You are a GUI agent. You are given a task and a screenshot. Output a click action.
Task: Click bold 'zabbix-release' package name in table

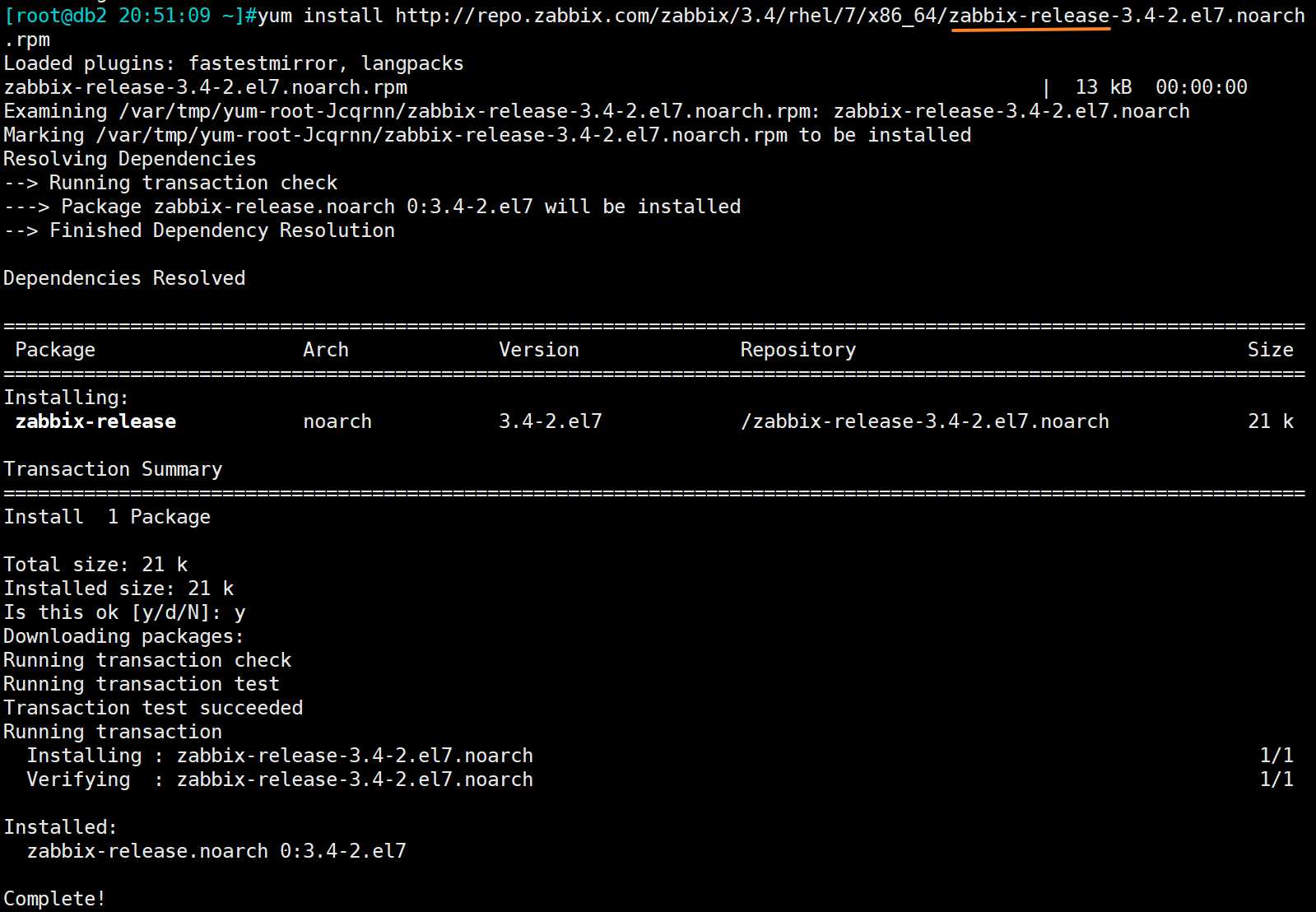(x=95, y=421)
